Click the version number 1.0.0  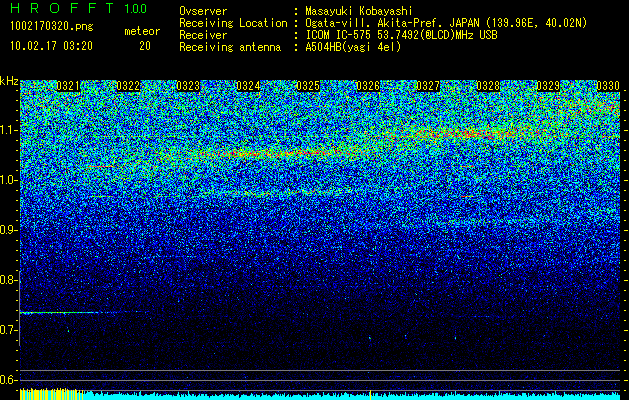click(x=136, y=9)
